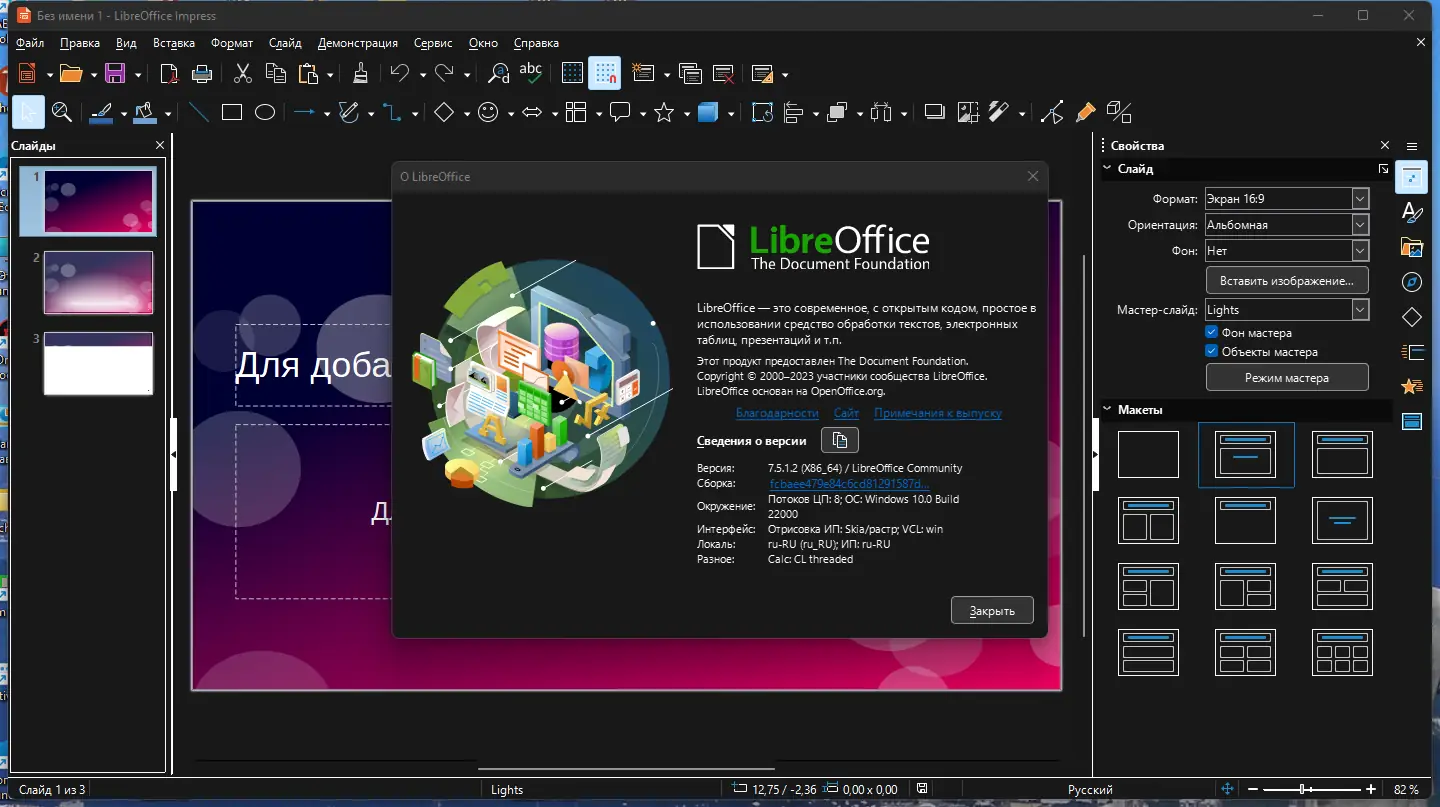
Task: Uncheck the Объекты мастера checkbox
Action: point(1212,352)
